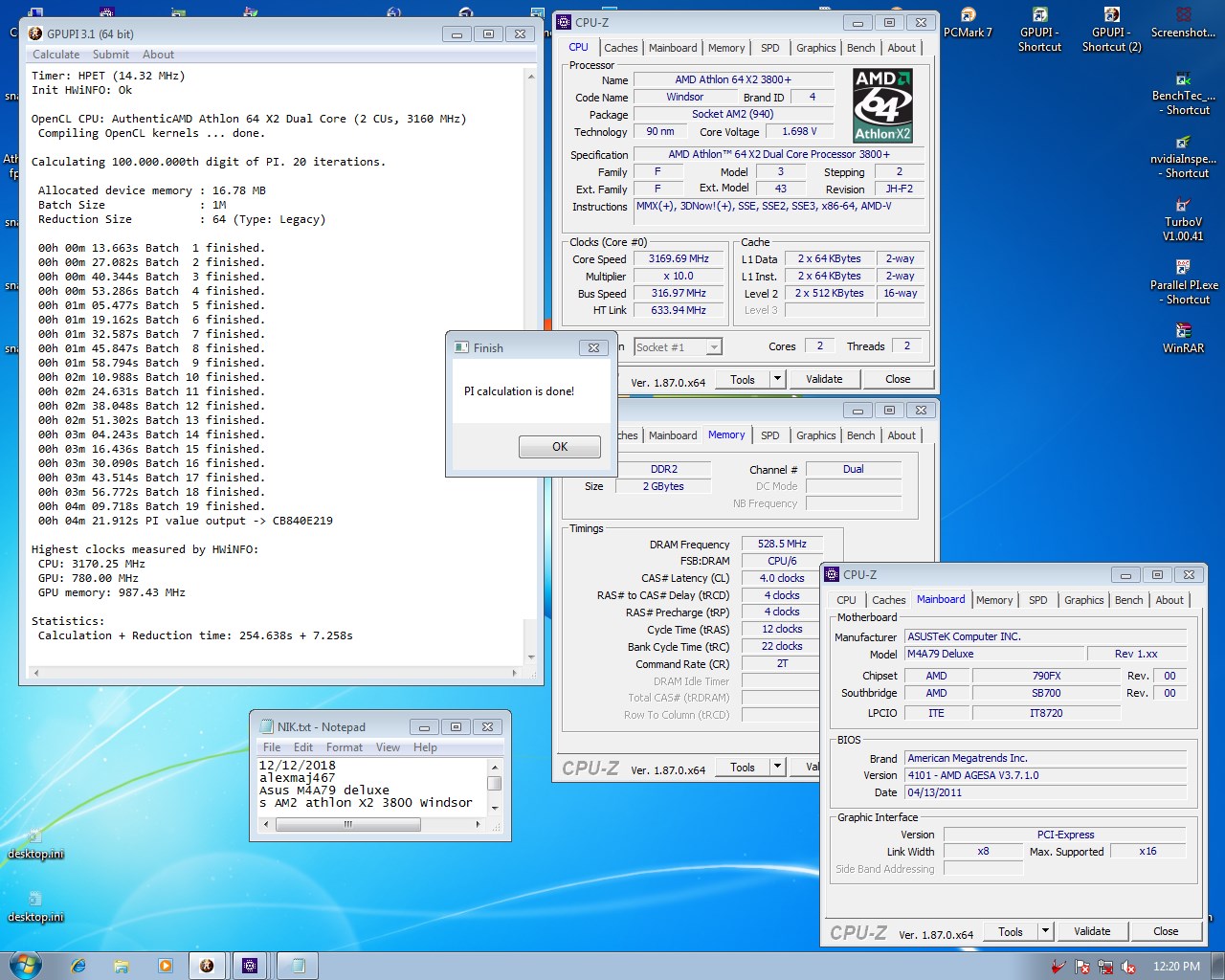The image size is (1225, 980).
Task: Open GPUPI - Shortcut icon next to PCMark 7
Action: 1039,30
